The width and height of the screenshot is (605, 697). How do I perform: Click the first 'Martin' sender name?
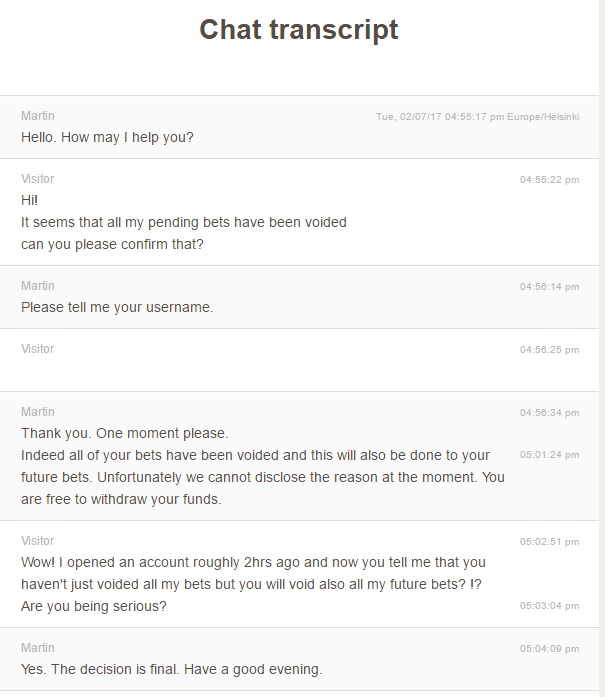[x=38, y=116]
